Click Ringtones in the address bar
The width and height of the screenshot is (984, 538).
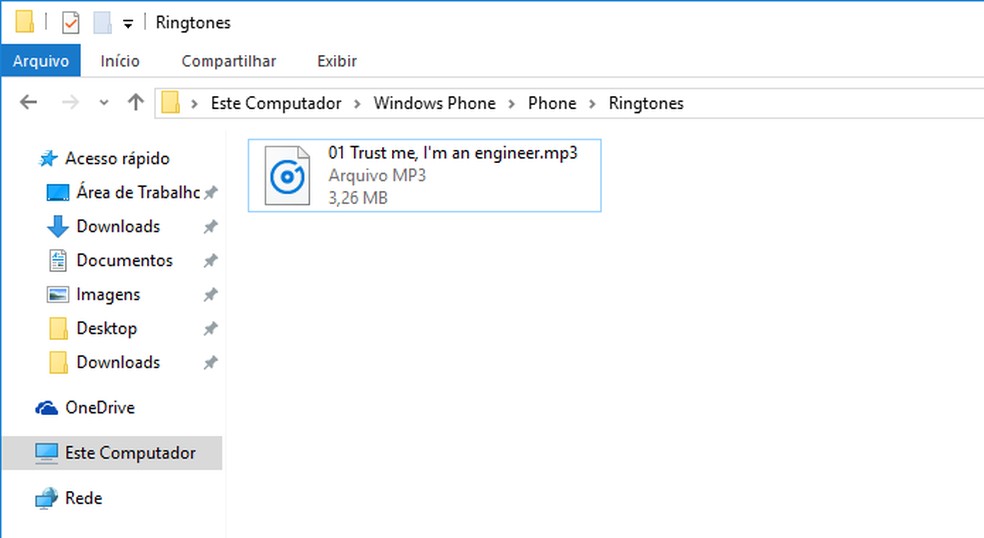tap(646, 103)
